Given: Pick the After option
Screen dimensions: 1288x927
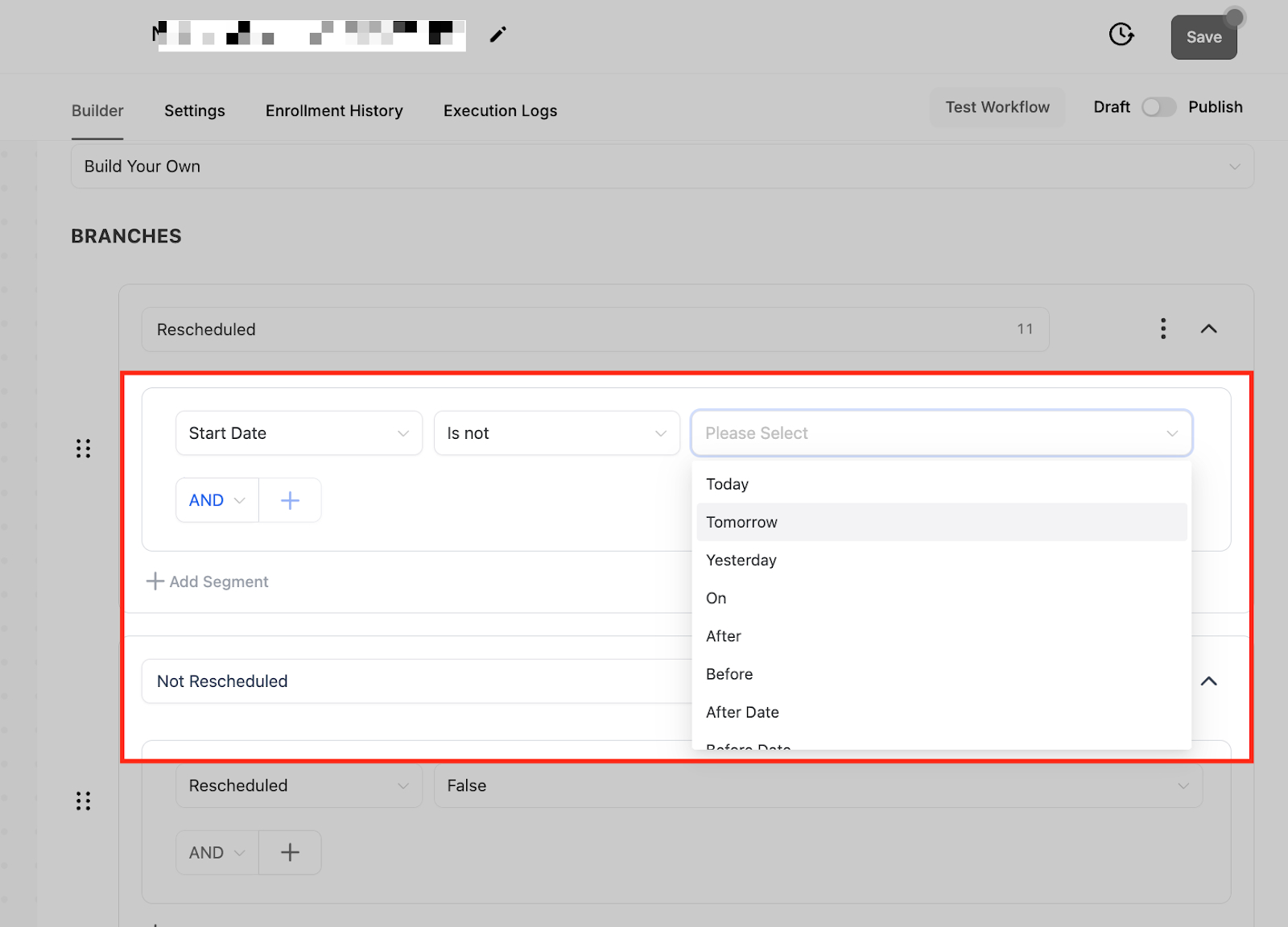Looking at the screenshot, I should tap(941, 636).
